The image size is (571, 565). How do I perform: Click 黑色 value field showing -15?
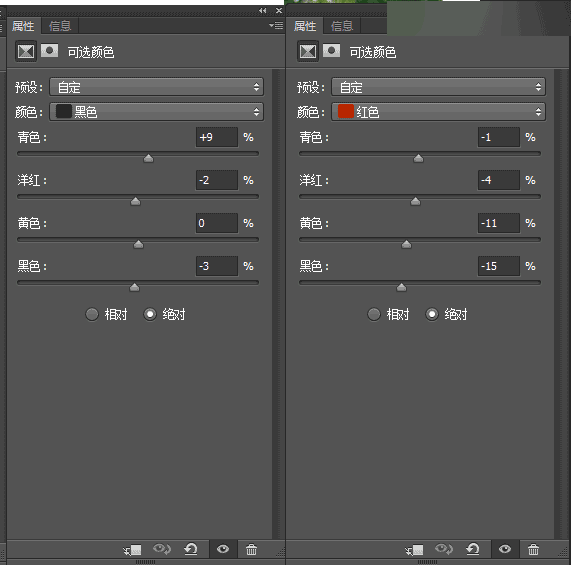tap(499, 266)
